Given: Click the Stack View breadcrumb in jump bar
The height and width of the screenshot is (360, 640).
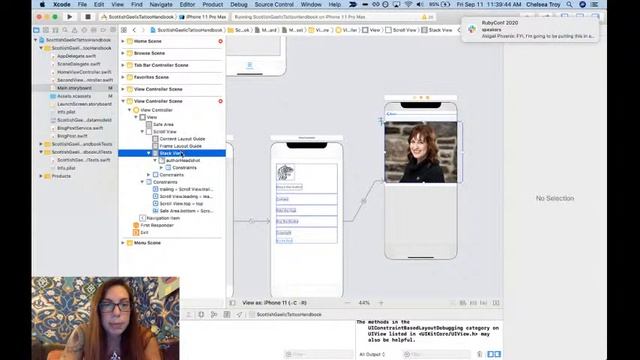Looking at the screenshot, I should coord(436,30).
